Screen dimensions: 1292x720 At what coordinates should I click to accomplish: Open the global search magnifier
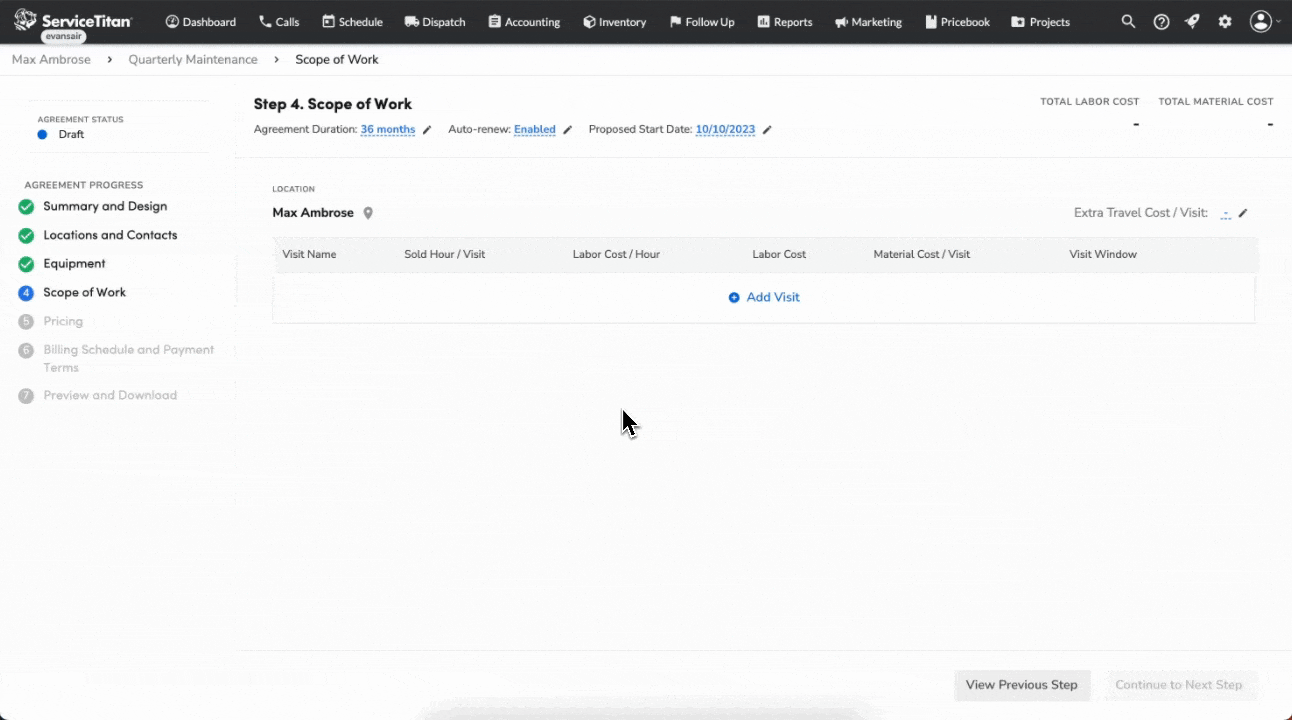point(1127,21)
